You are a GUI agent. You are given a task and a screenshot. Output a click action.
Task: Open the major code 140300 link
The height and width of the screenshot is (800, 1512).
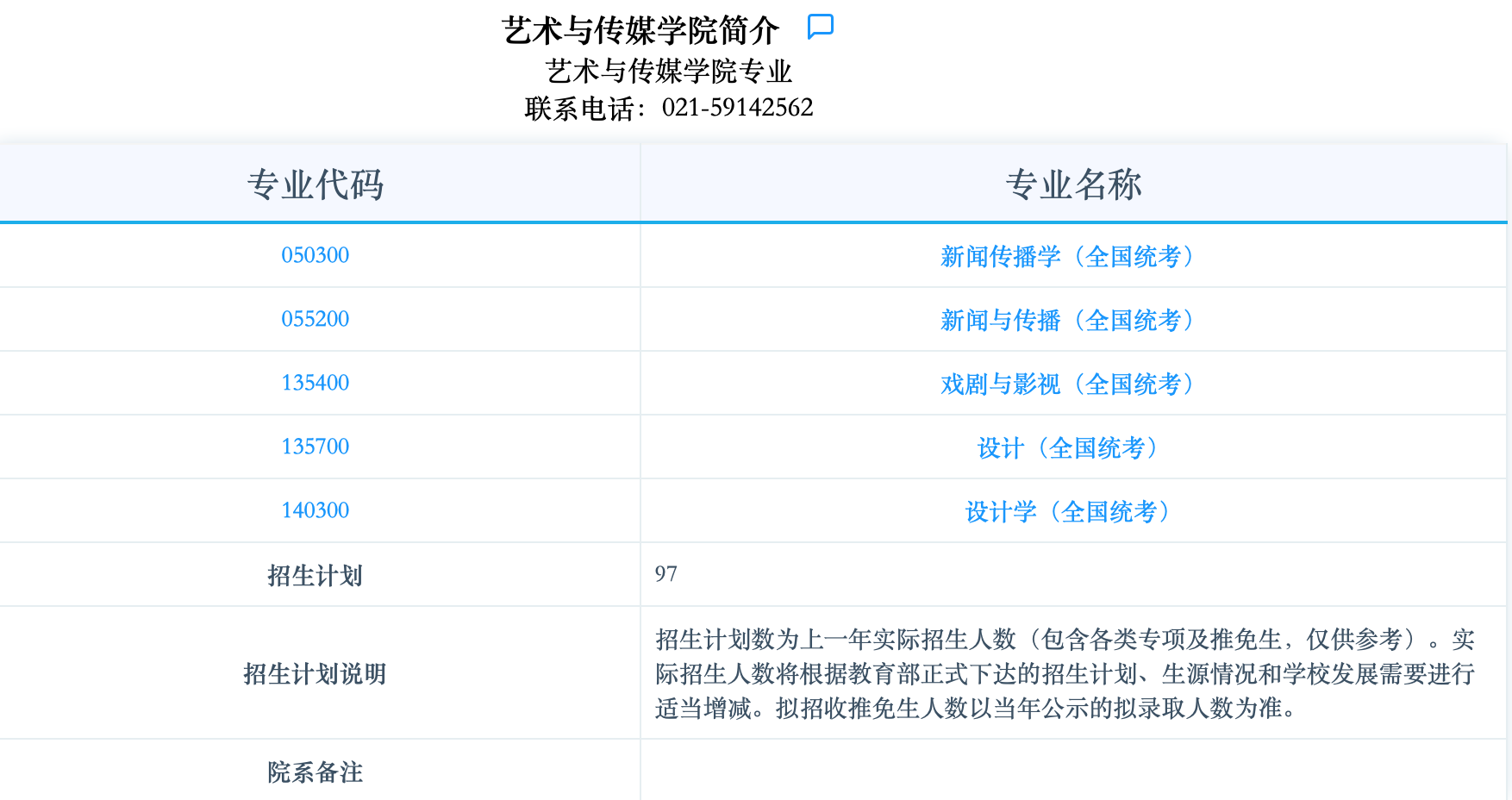pos(316,510)
